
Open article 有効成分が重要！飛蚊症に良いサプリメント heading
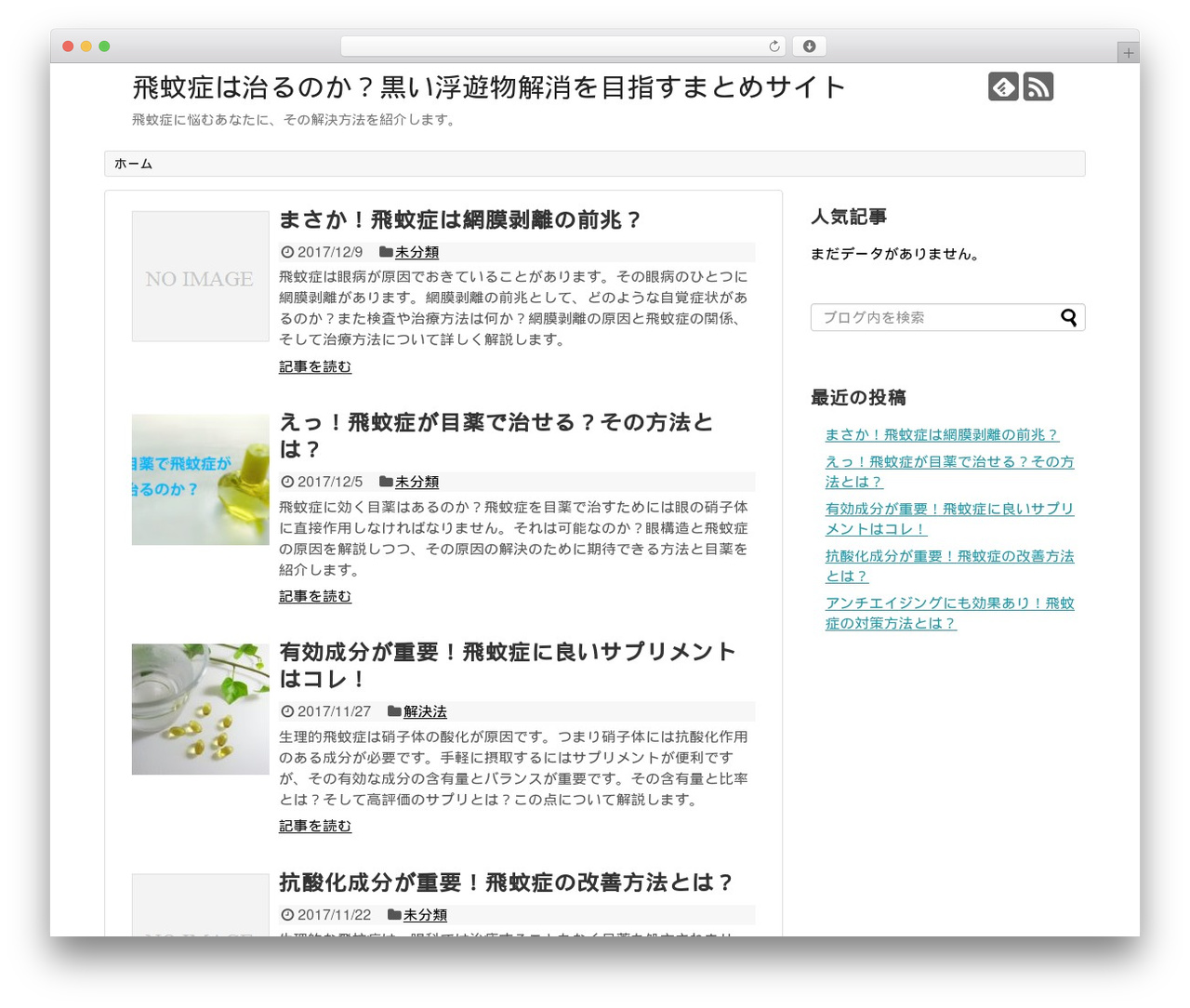pos(508,666)
